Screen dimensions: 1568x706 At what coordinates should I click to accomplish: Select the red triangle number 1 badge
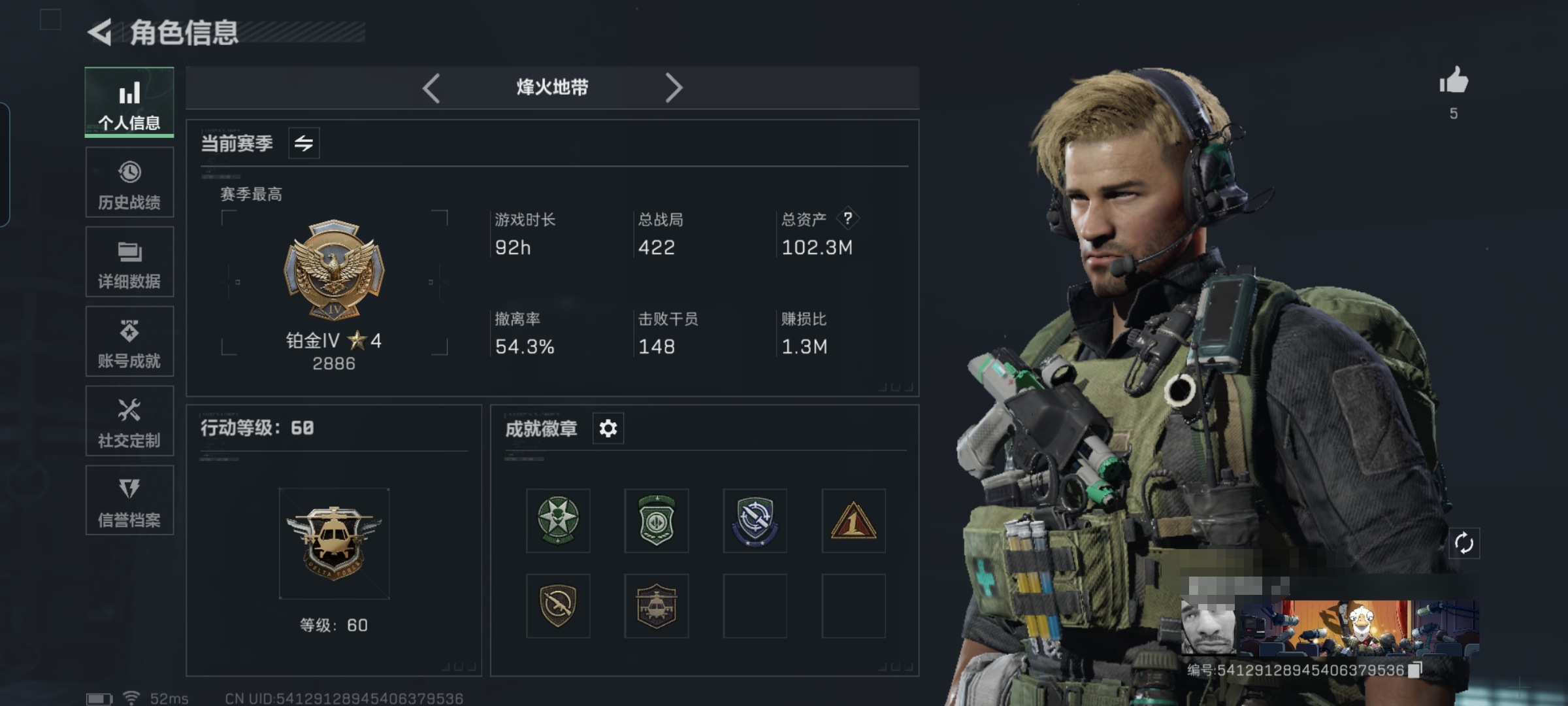853,520
